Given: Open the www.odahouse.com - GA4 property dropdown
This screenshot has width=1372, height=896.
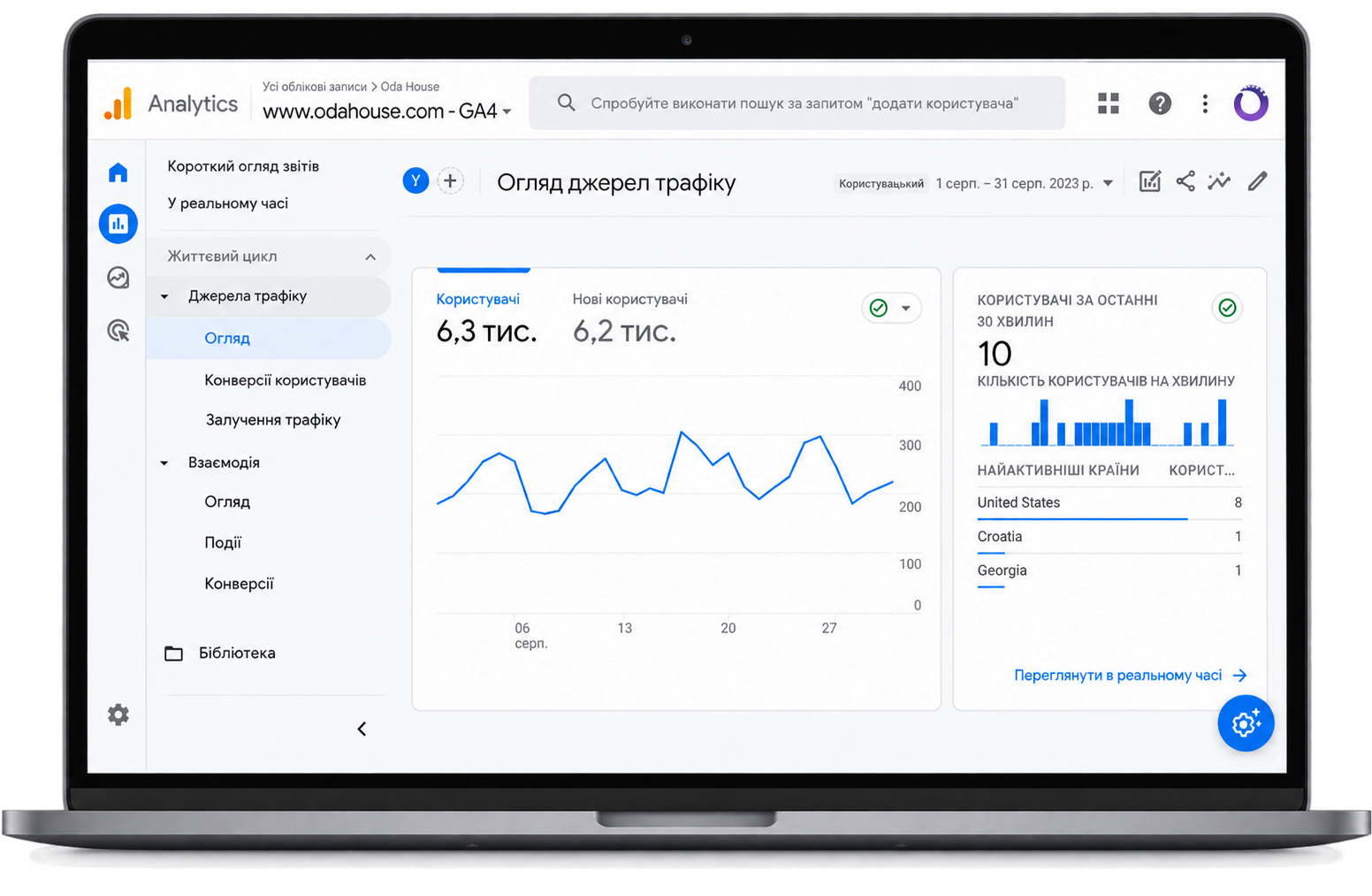Looking at the screenshot, I should tap(387, 111).
